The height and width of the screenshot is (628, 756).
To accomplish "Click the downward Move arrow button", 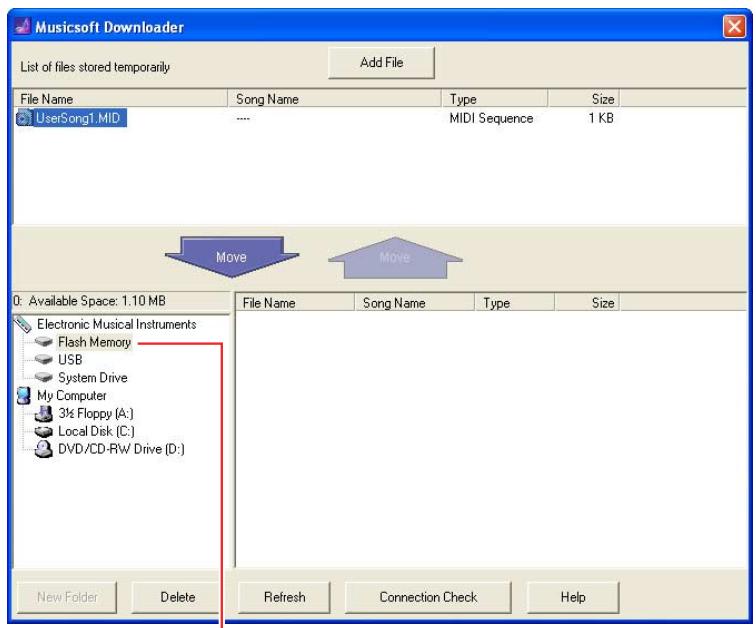I will 232,256.
